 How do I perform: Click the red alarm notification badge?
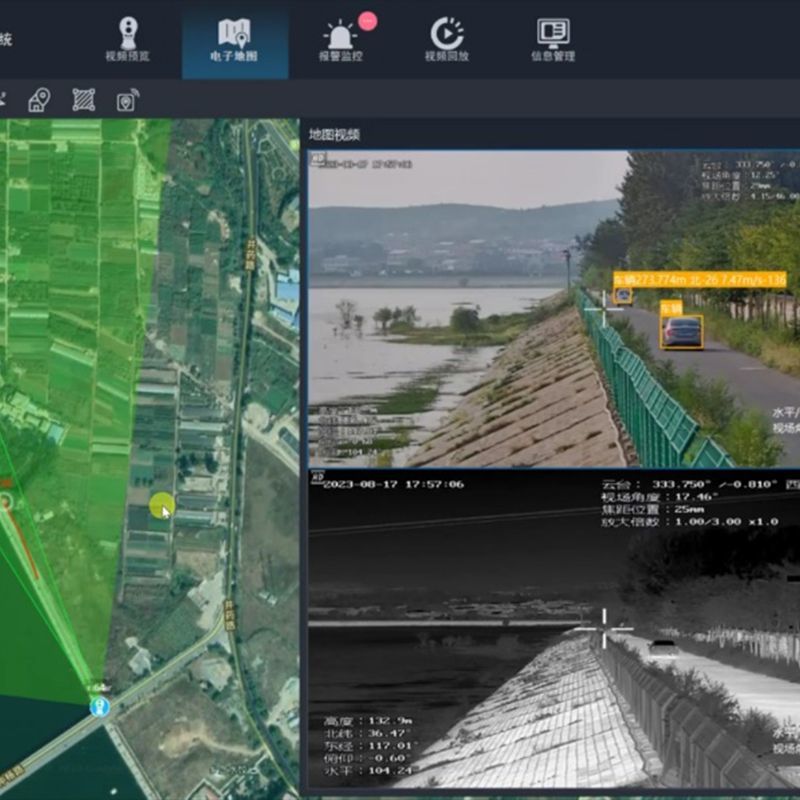(x=367, y=21)
